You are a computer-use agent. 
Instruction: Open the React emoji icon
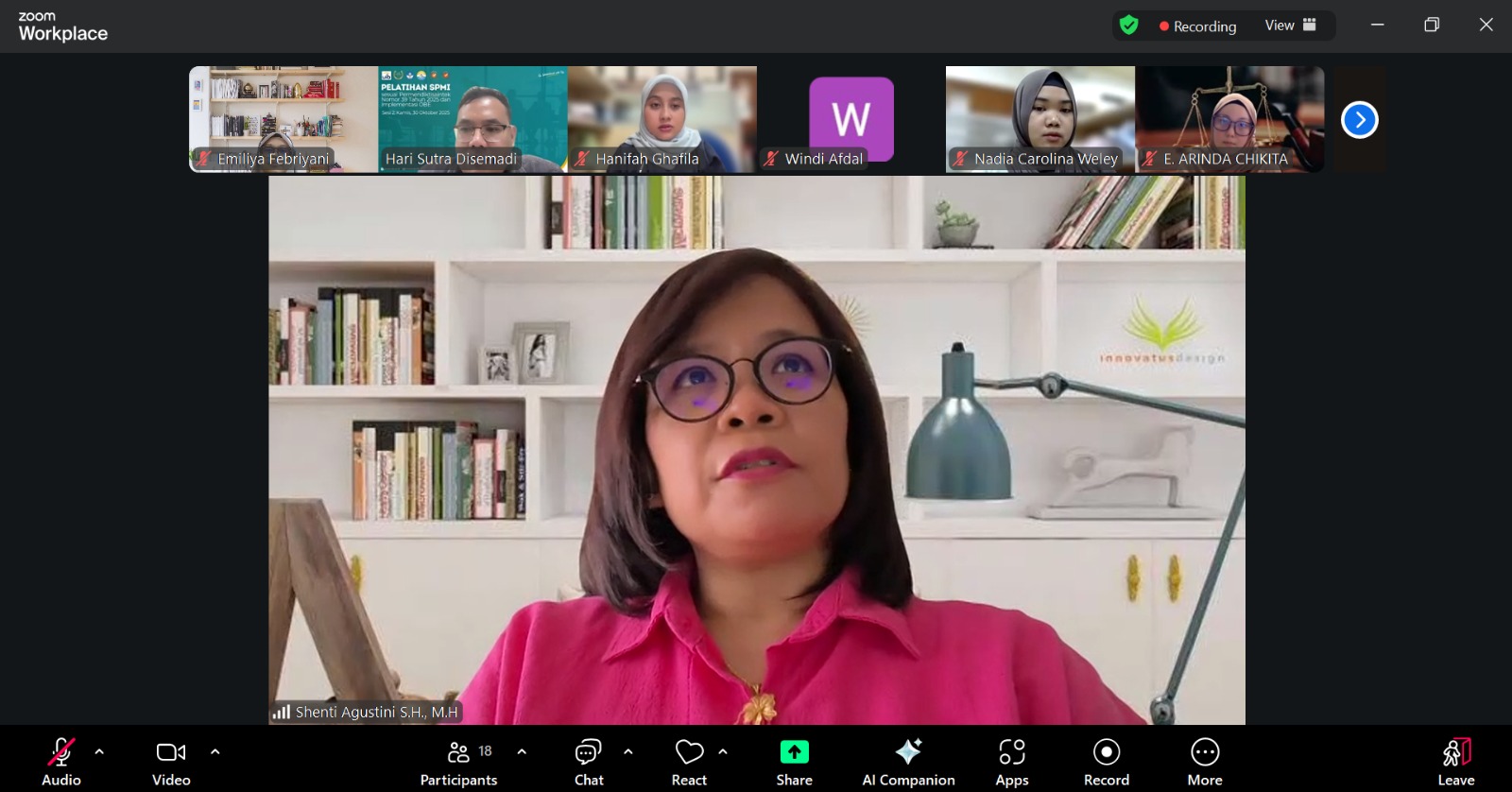click(689, 752)
